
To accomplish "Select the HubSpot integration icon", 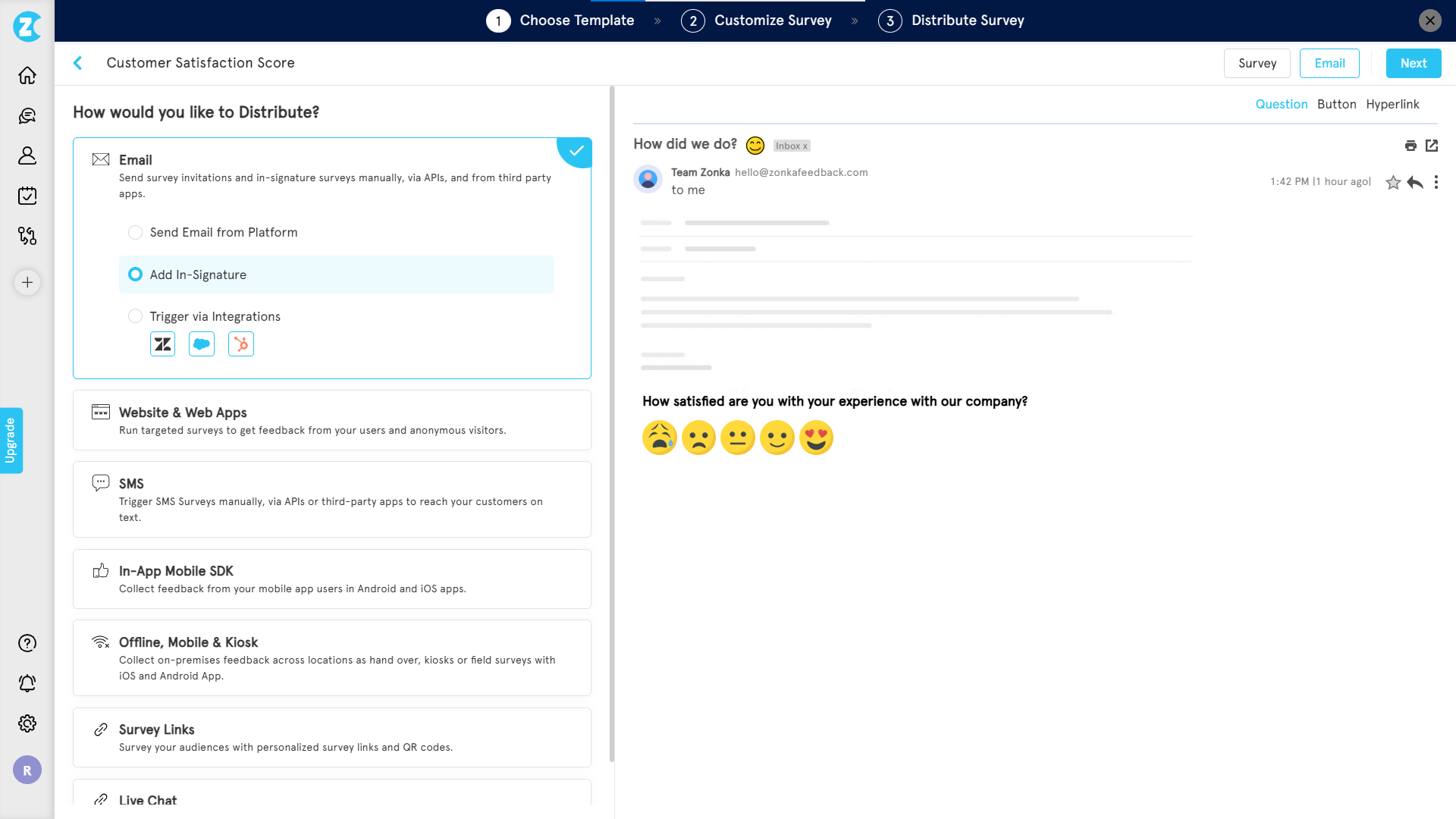I will tap(241, 344).
